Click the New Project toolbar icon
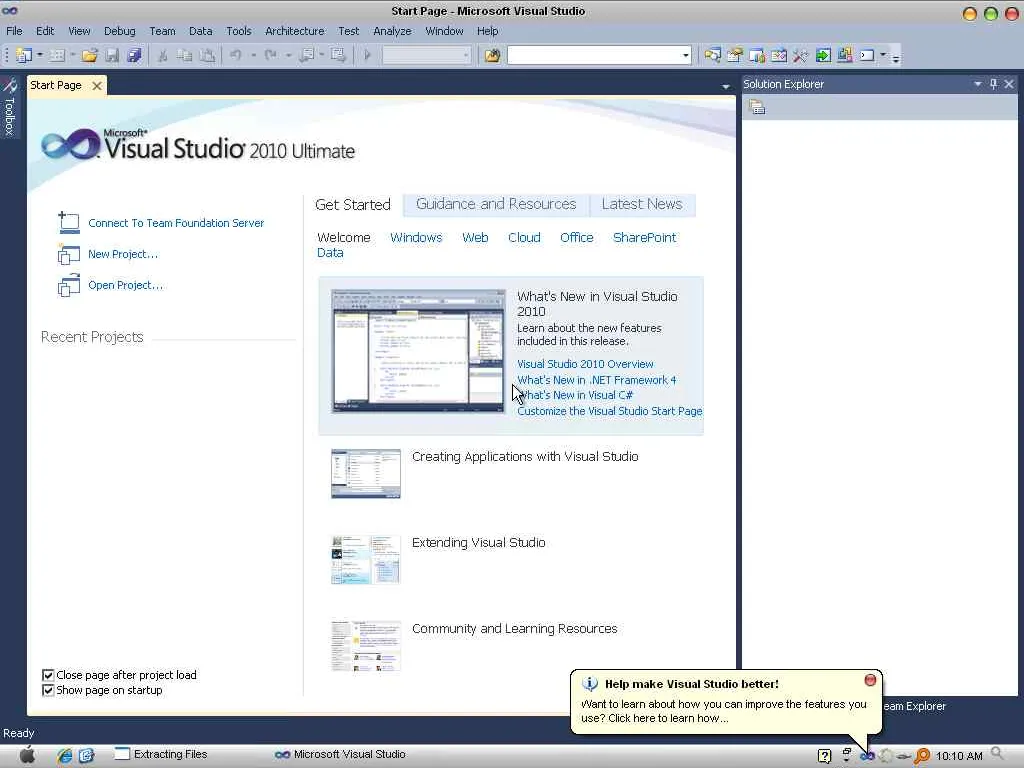This screenshot has width=1024, height=768. point(24,56)
